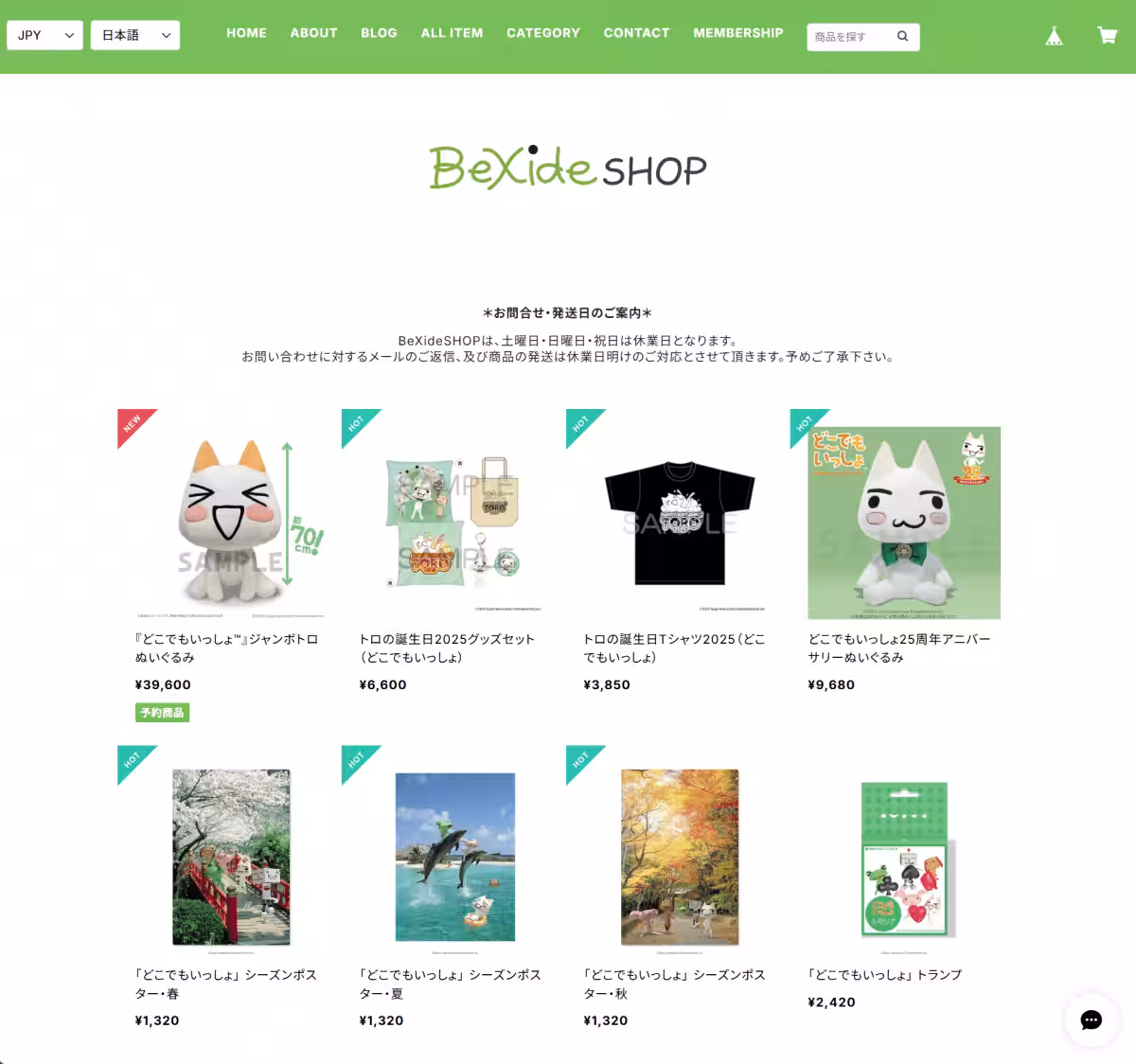Click the HOT ribbon on birthday goods set

[360, 426]
